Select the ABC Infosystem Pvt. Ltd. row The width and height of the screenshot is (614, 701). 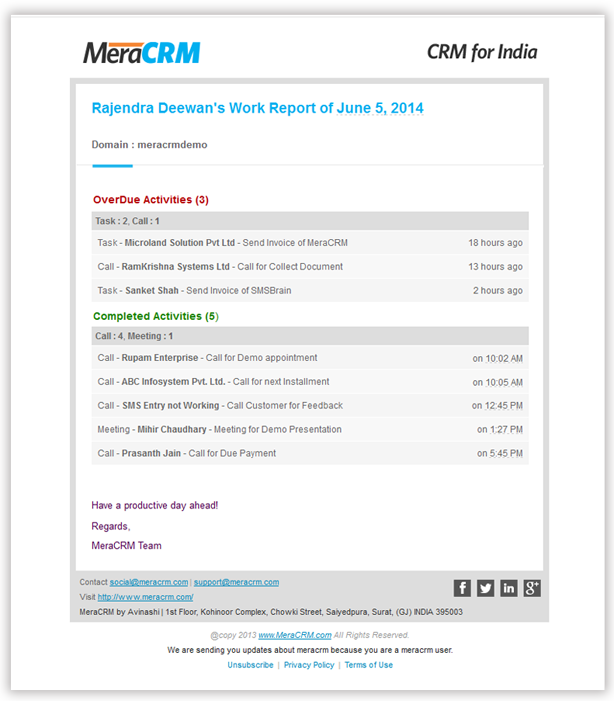[x=310, y=382]
